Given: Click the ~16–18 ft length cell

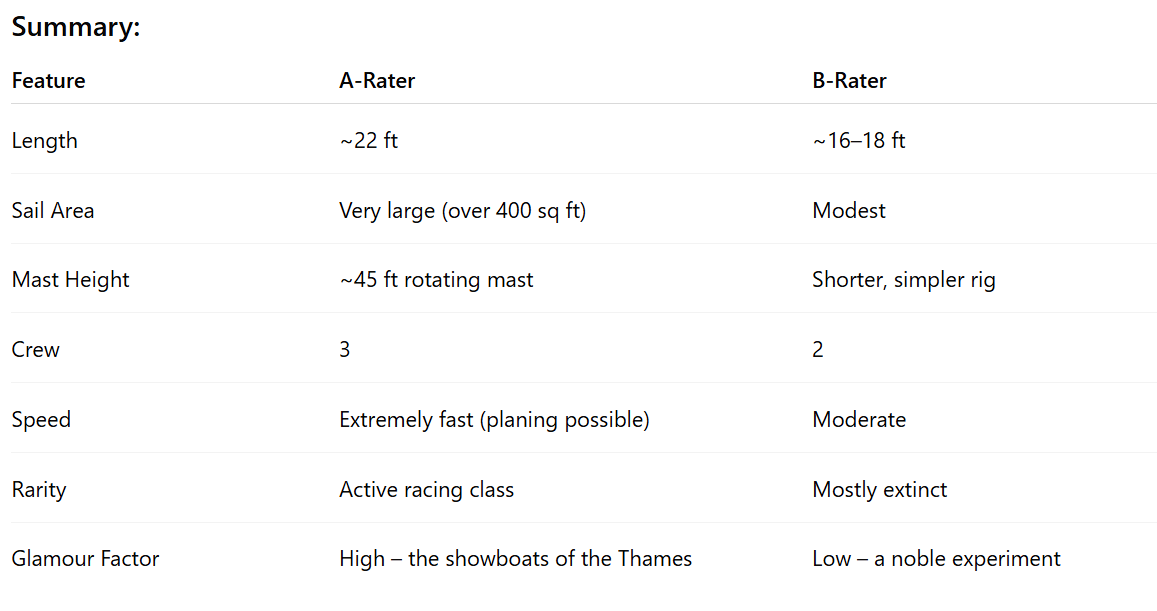Looking at the screenshot, I should (858, 141).
